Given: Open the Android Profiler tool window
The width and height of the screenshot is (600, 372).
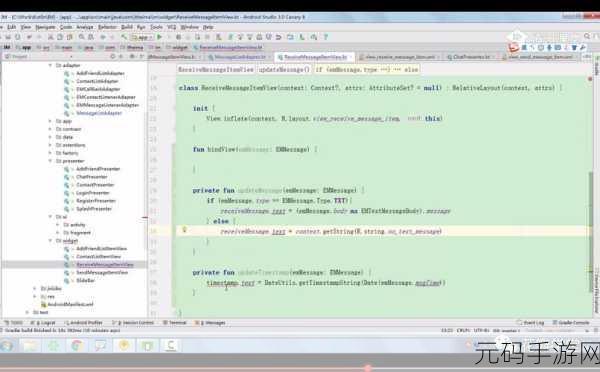Looking at the screenshot, I should (83, 323).
